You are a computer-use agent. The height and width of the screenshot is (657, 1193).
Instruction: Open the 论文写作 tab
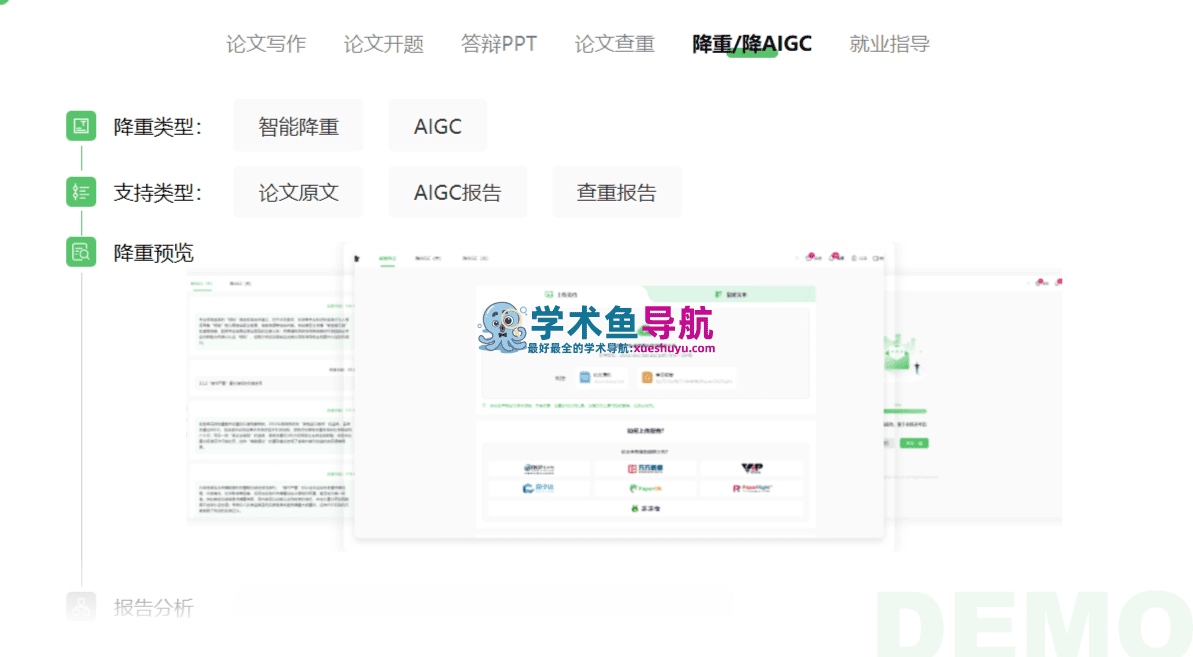pos(266,44)
